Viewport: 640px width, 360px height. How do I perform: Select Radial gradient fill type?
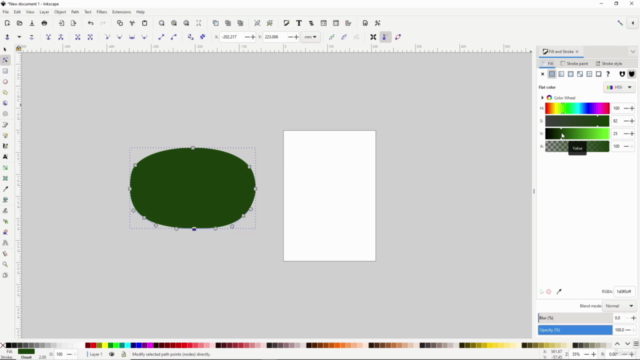(x=571, y=74)
